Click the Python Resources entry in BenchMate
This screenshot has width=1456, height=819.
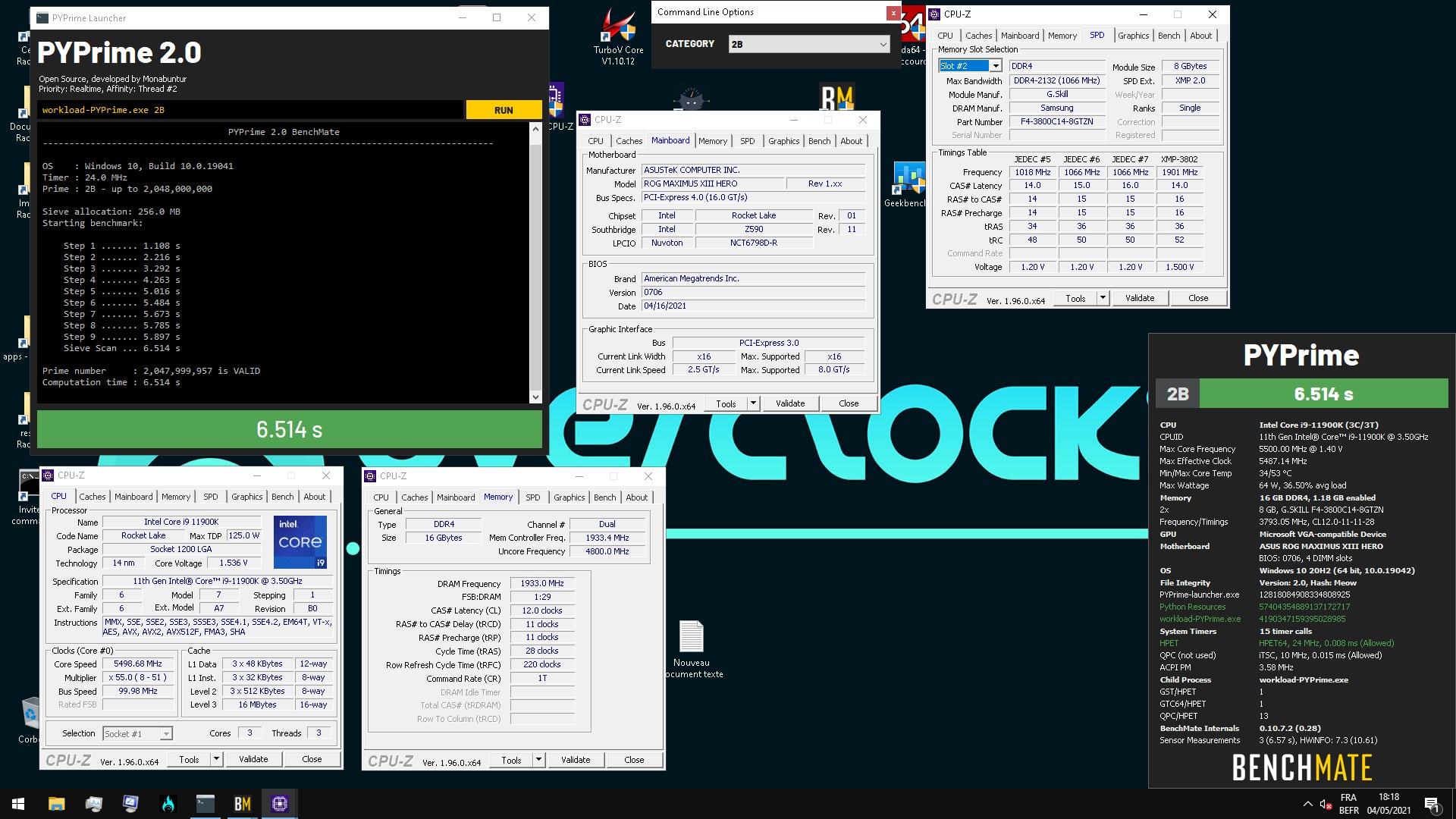click(x=1192, y=607)
